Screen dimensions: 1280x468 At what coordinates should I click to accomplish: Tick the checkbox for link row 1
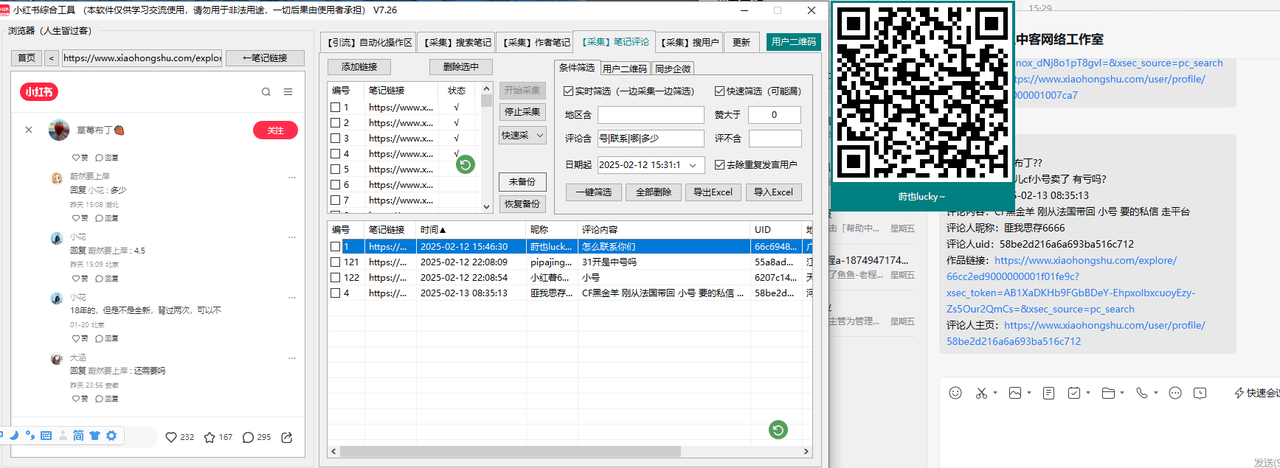click(x=336, y=108)
